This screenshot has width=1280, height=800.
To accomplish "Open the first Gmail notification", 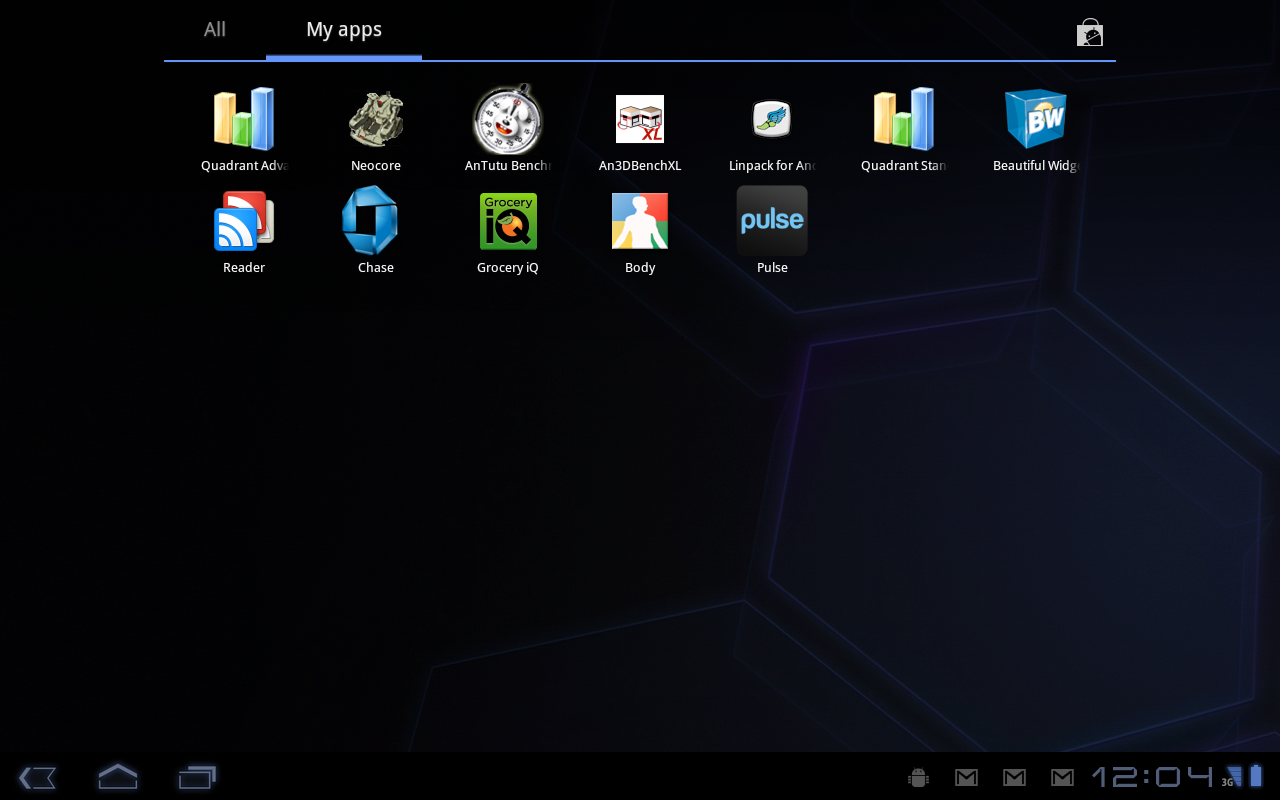I will pos(966,777).
